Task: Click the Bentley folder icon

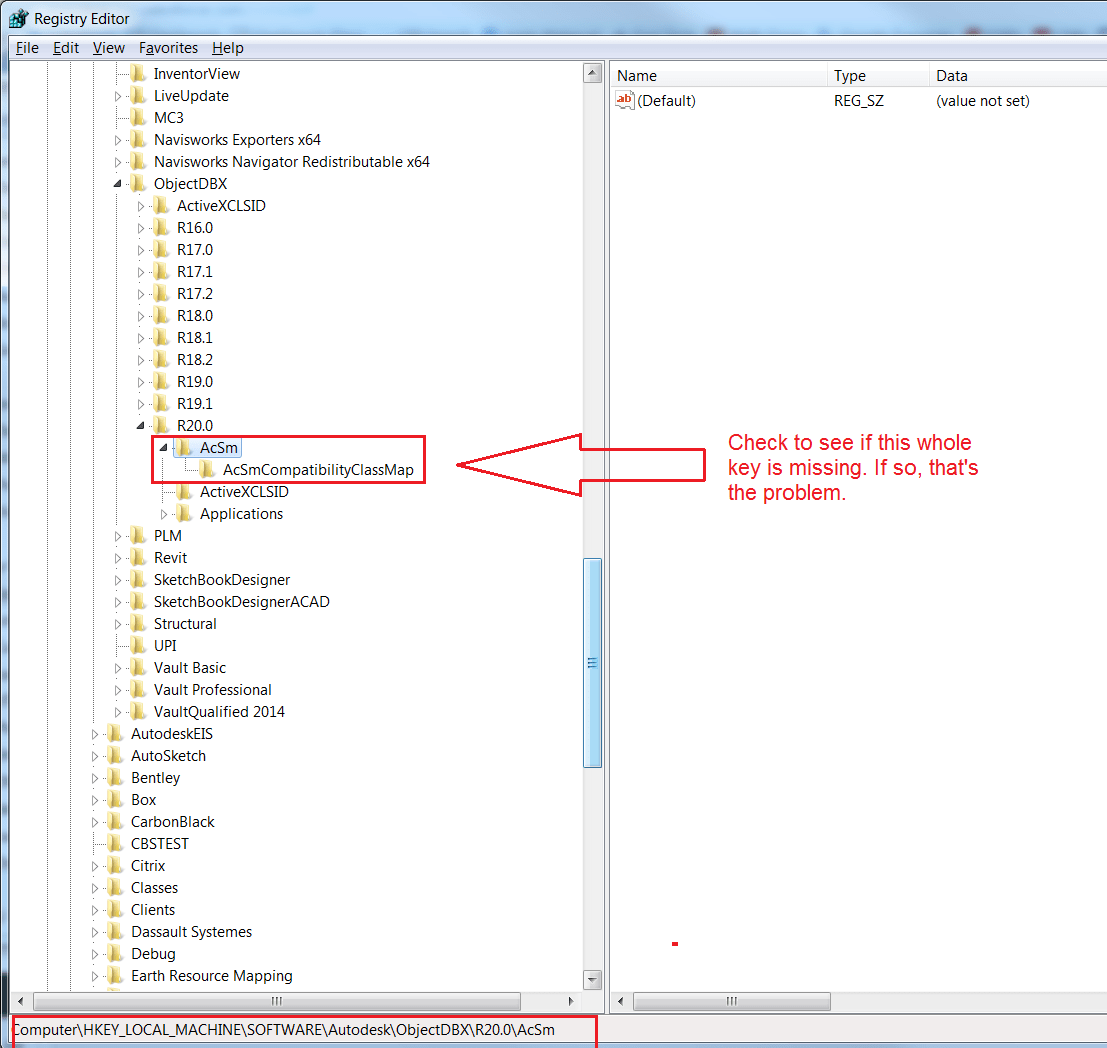Action: (115, 778)
